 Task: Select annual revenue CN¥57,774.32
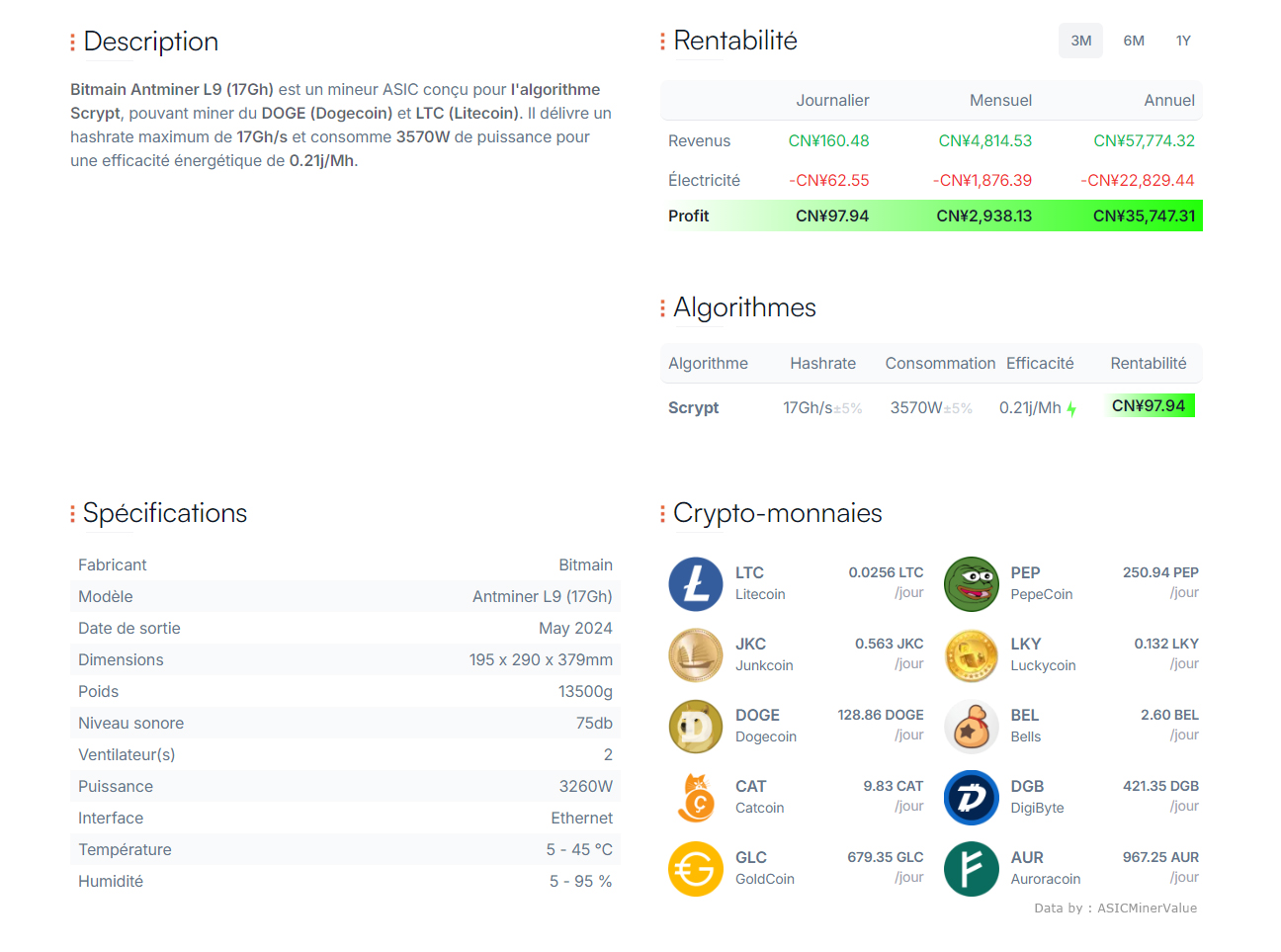[x=1144, y=140]
